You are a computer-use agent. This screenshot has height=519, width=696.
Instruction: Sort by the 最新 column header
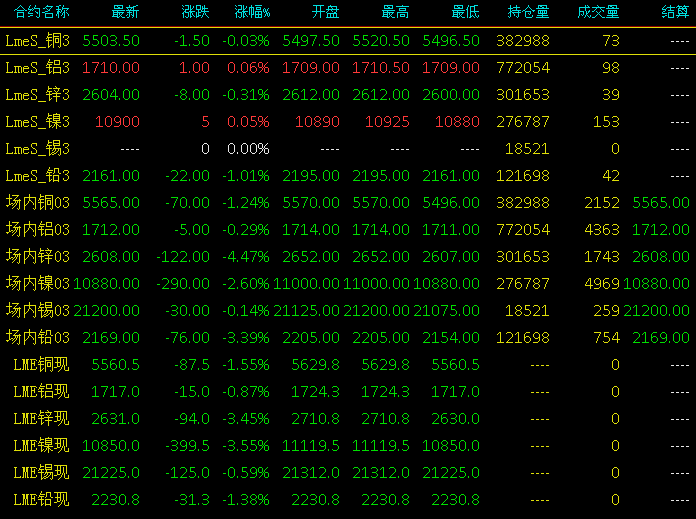pyautogui.click(x=126, y=12)
